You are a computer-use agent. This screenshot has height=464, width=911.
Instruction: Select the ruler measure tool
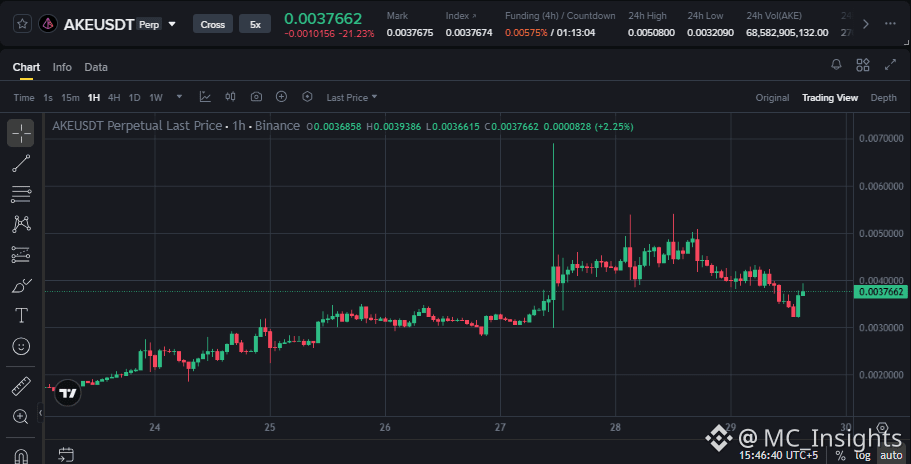21,386
